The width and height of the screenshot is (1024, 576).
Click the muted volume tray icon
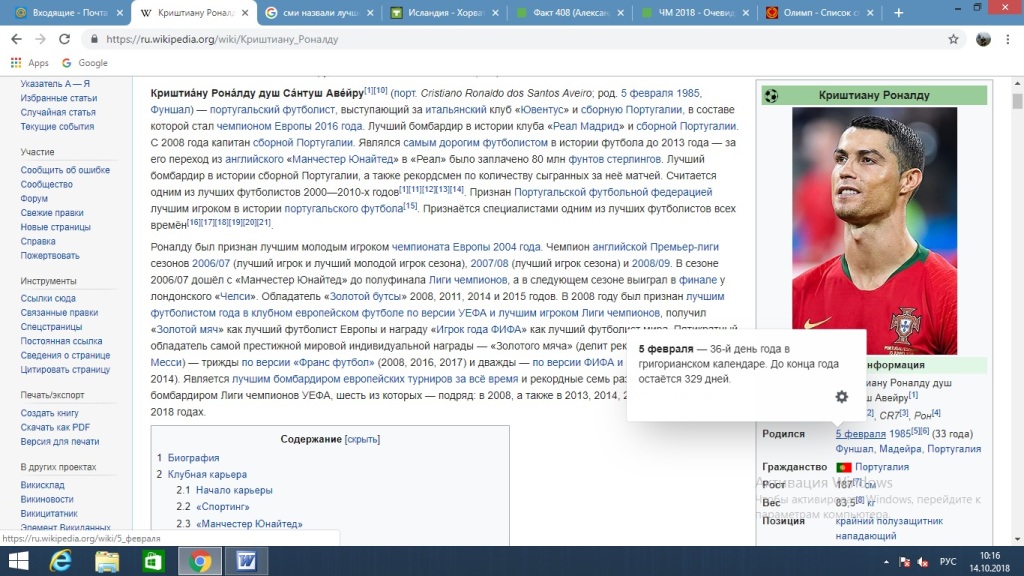coord(923,562)
